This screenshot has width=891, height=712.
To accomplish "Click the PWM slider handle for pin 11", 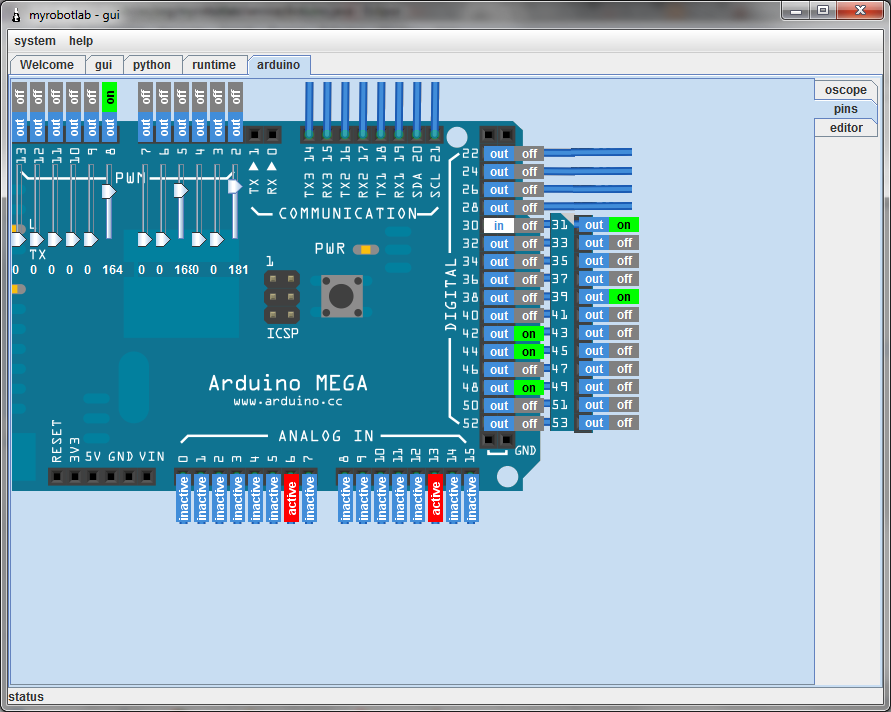I will point(55,239).
